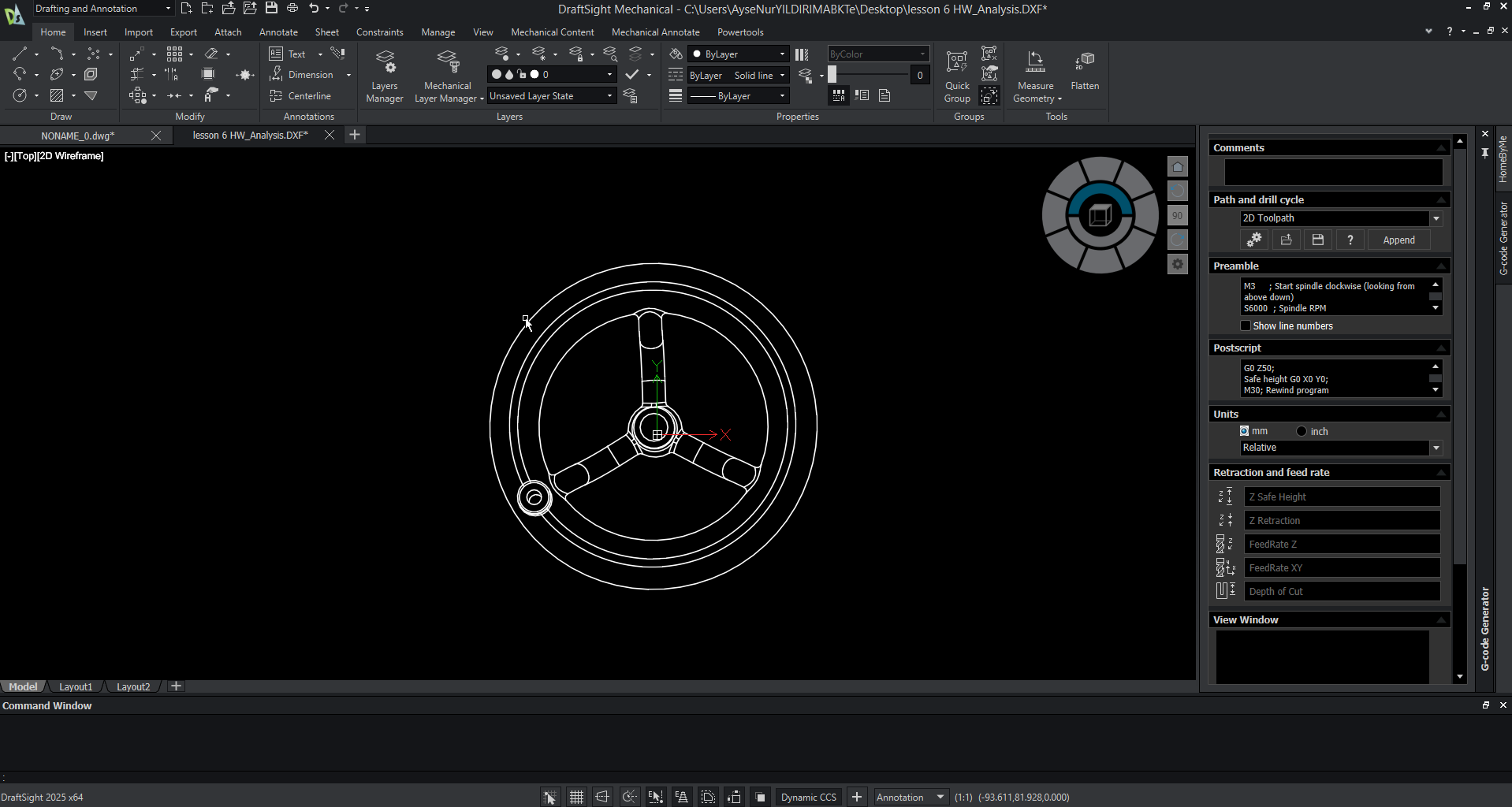
Task: Open Measure Geometry tool
Action: pyautogui.click(x=1036, y=76)
